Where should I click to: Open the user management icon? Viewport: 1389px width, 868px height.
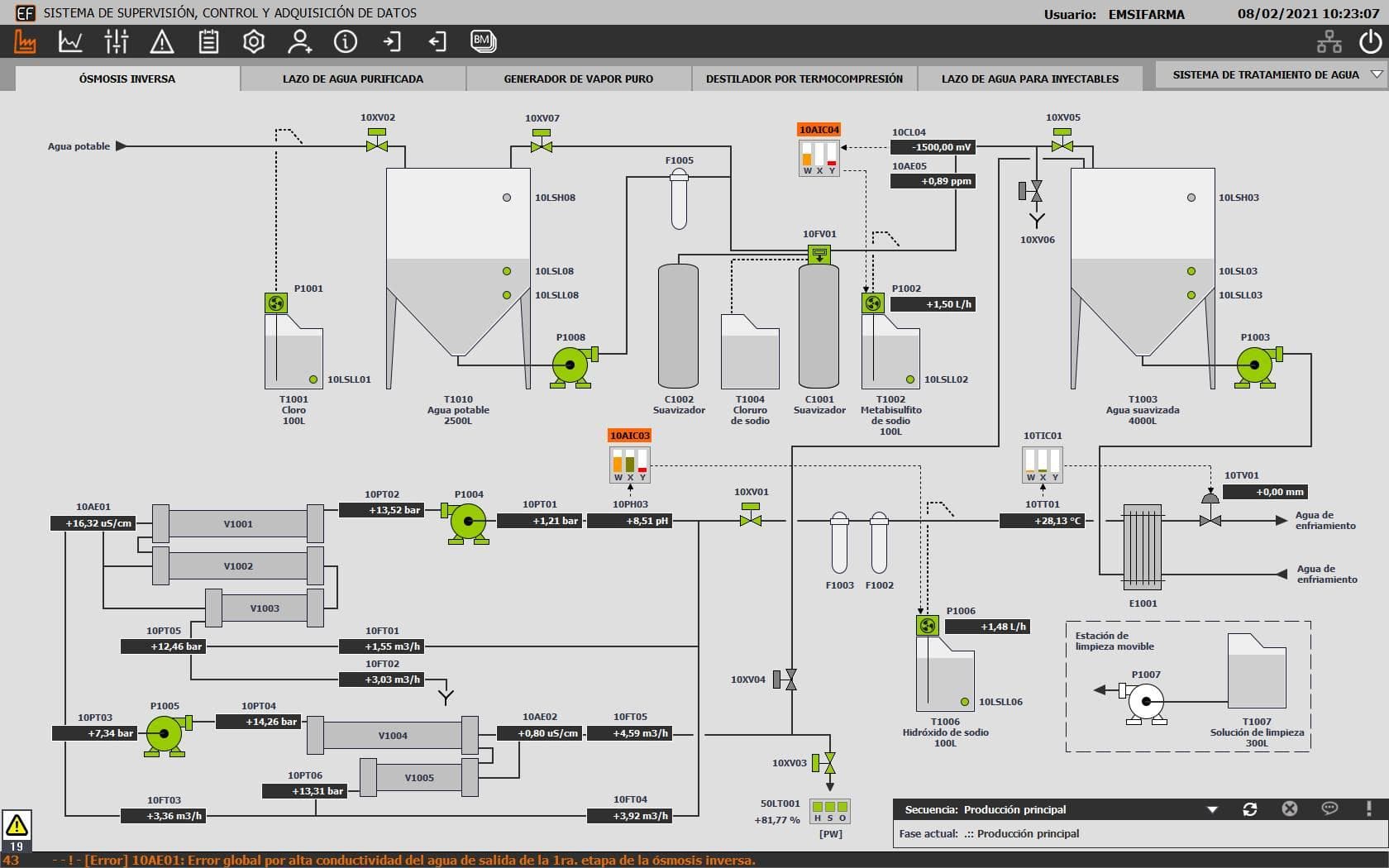[299, 41]
